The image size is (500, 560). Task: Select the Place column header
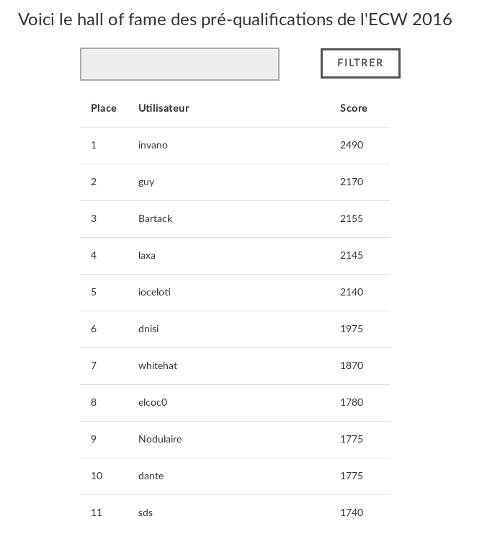[x=104, y=108]
